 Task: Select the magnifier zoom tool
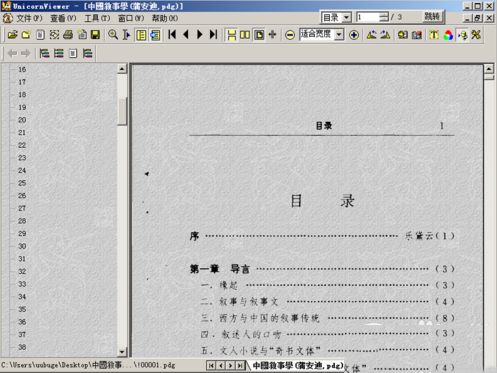113,35
